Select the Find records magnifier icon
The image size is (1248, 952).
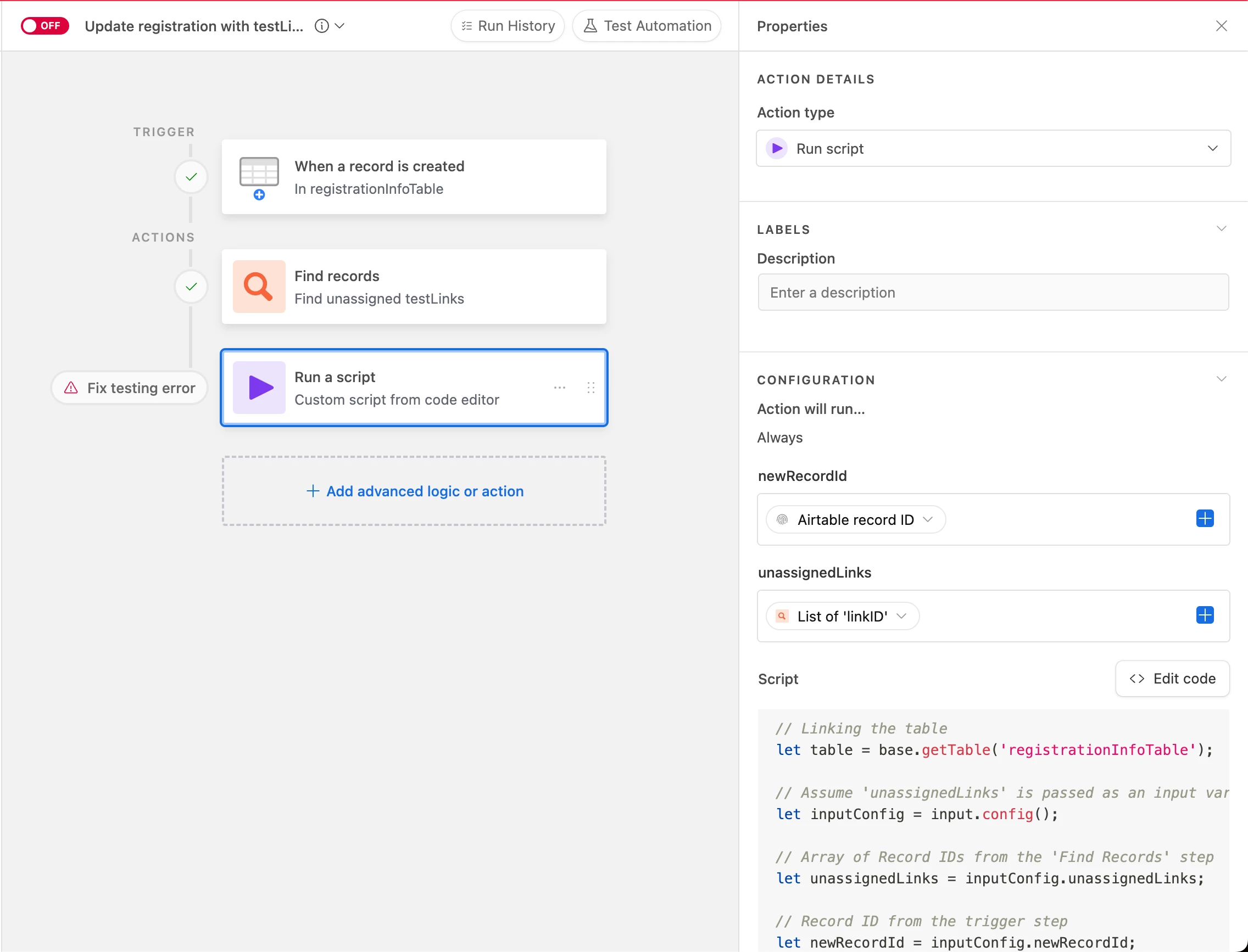point(259,287)
